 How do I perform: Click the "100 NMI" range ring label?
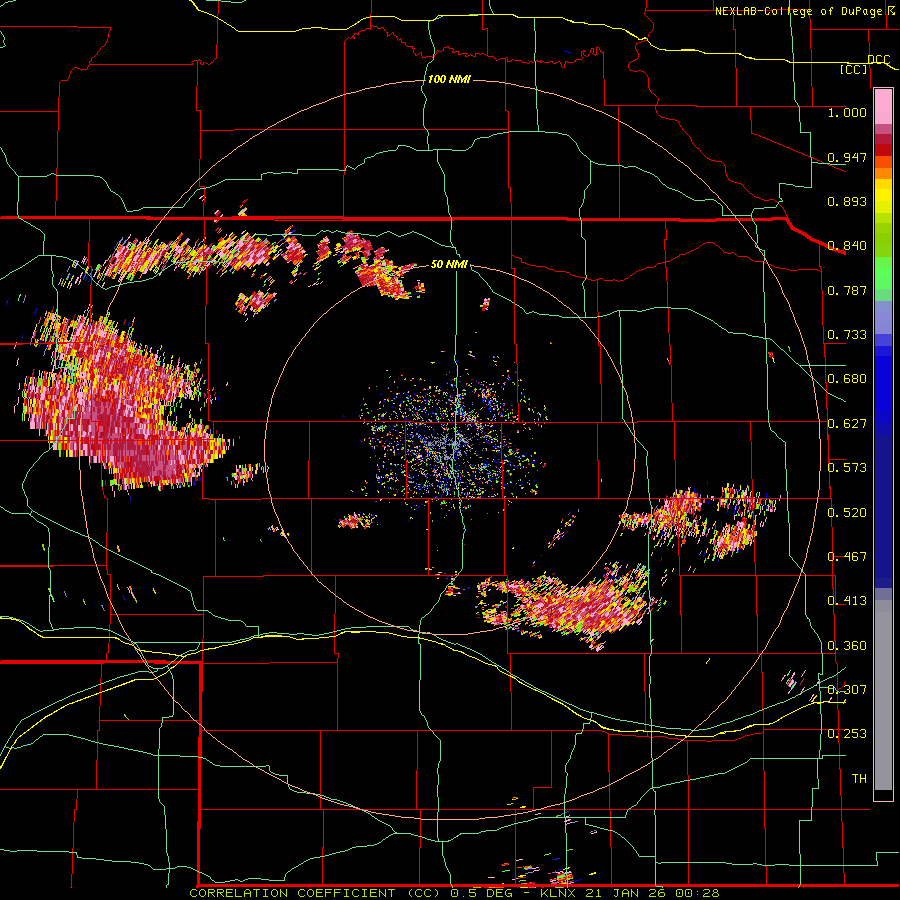tap(449, 79)
